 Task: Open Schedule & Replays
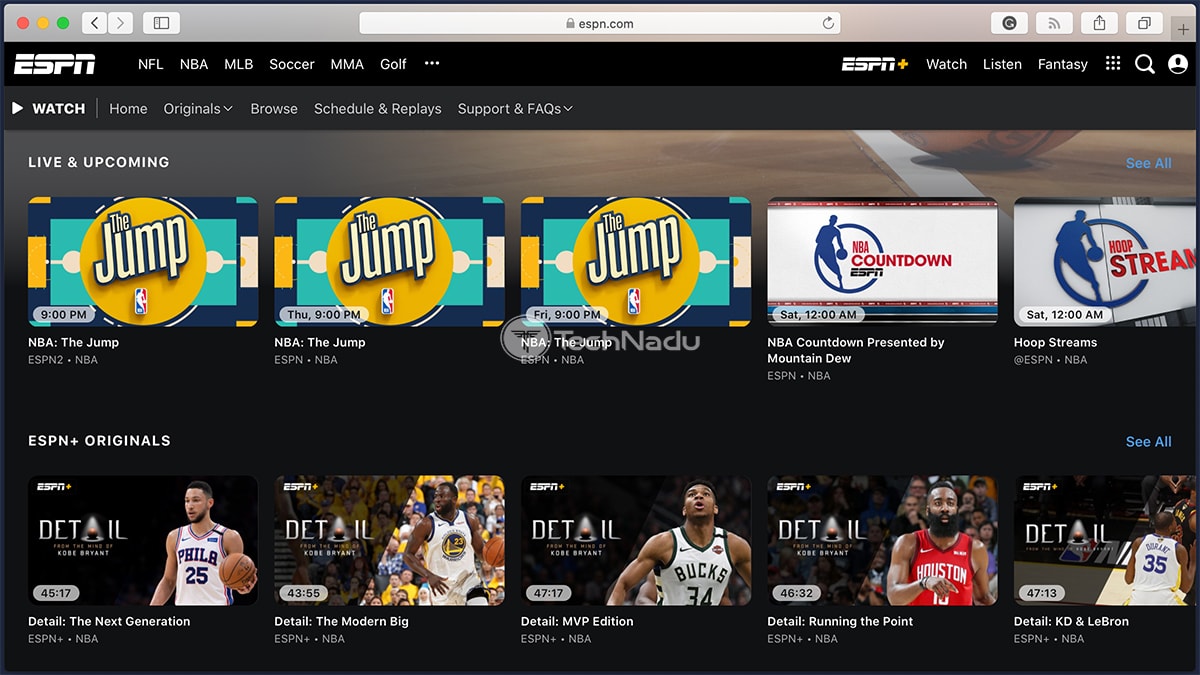coord(378,108)
